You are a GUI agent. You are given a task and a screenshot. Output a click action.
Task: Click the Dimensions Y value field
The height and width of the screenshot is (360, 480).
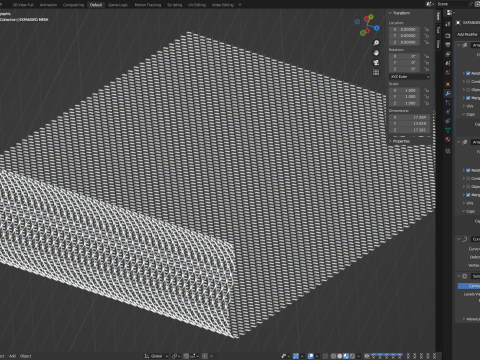[409, 124]
